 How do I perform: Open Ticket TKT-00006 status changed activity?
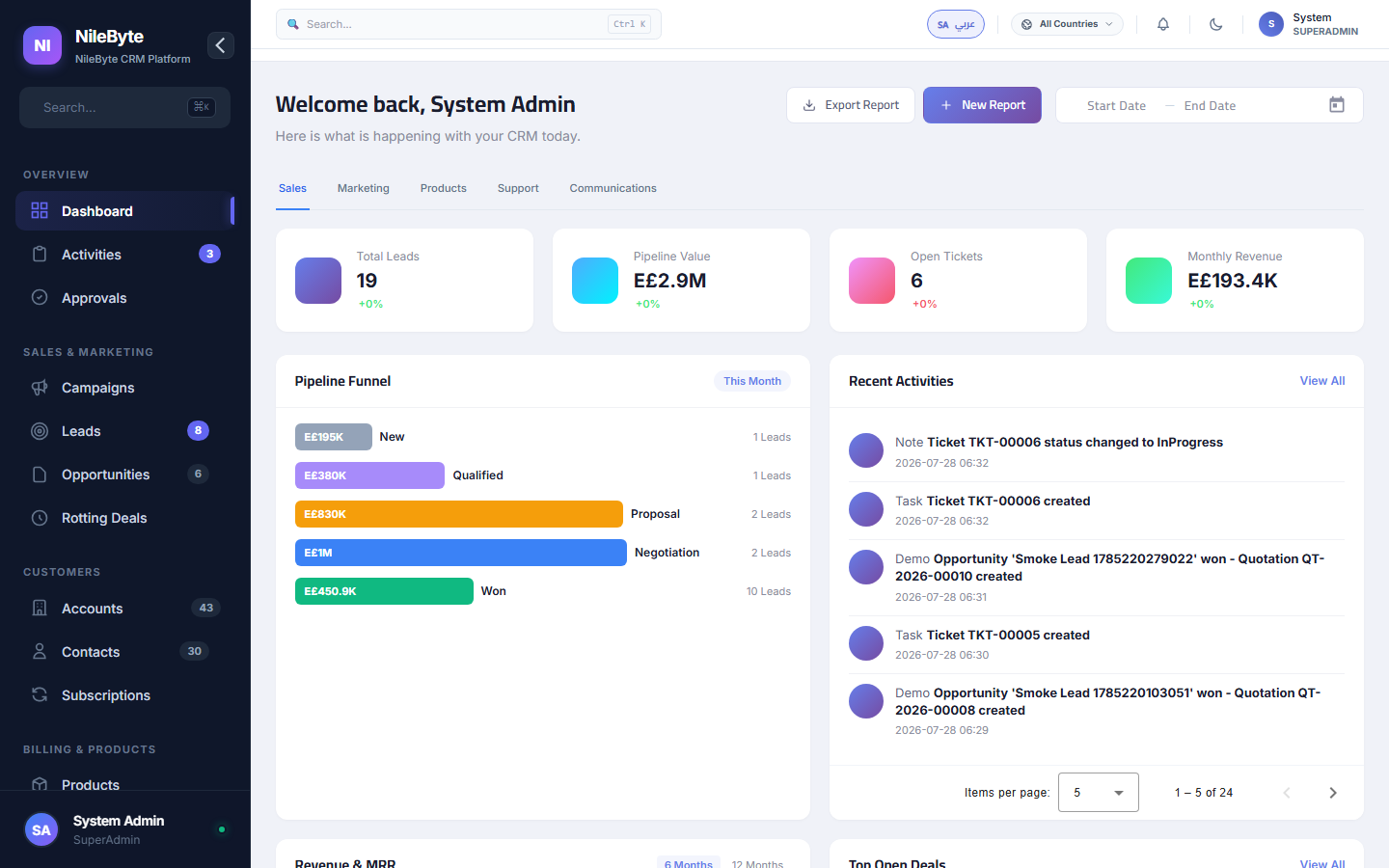(x=1096, y=451)
